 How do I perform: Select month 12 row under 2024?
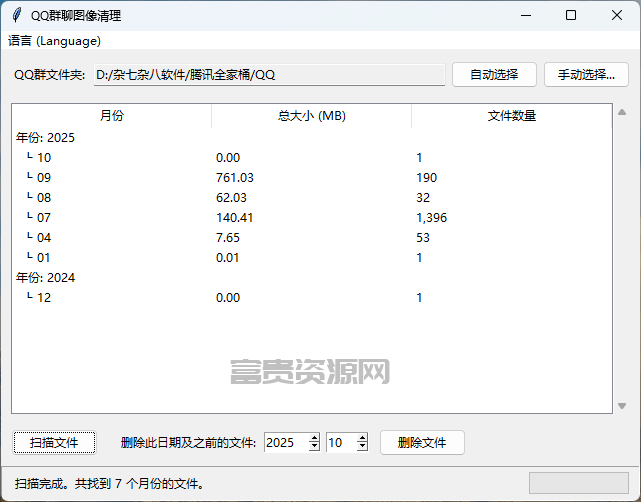tap(312, 298)
